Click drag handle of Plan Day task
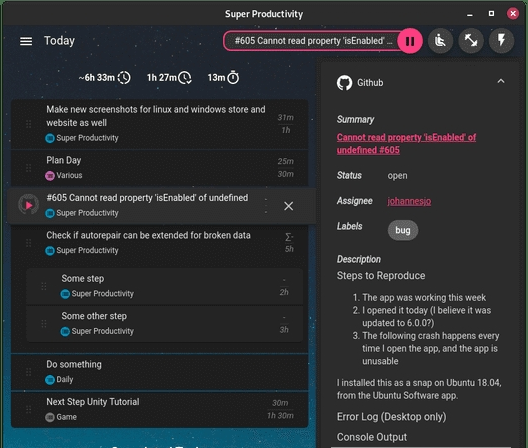The image size is (528, 448). coord(29,168)
